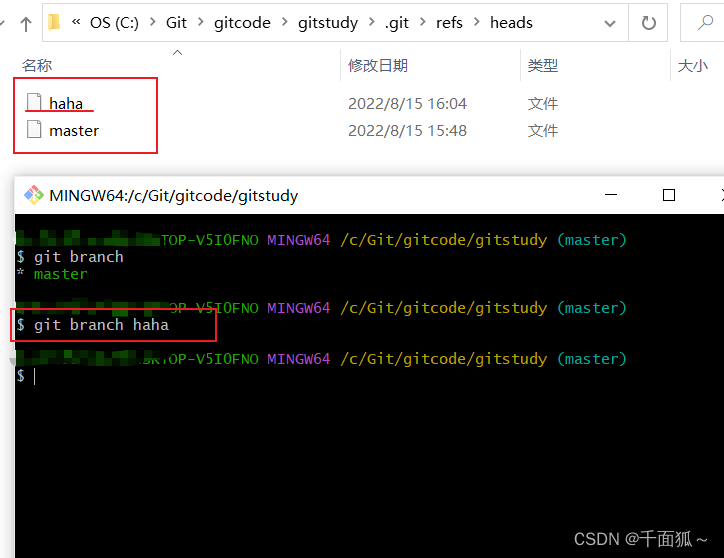
Task: Navigate to refs breadcrumb folder
Action: point(449,23)
